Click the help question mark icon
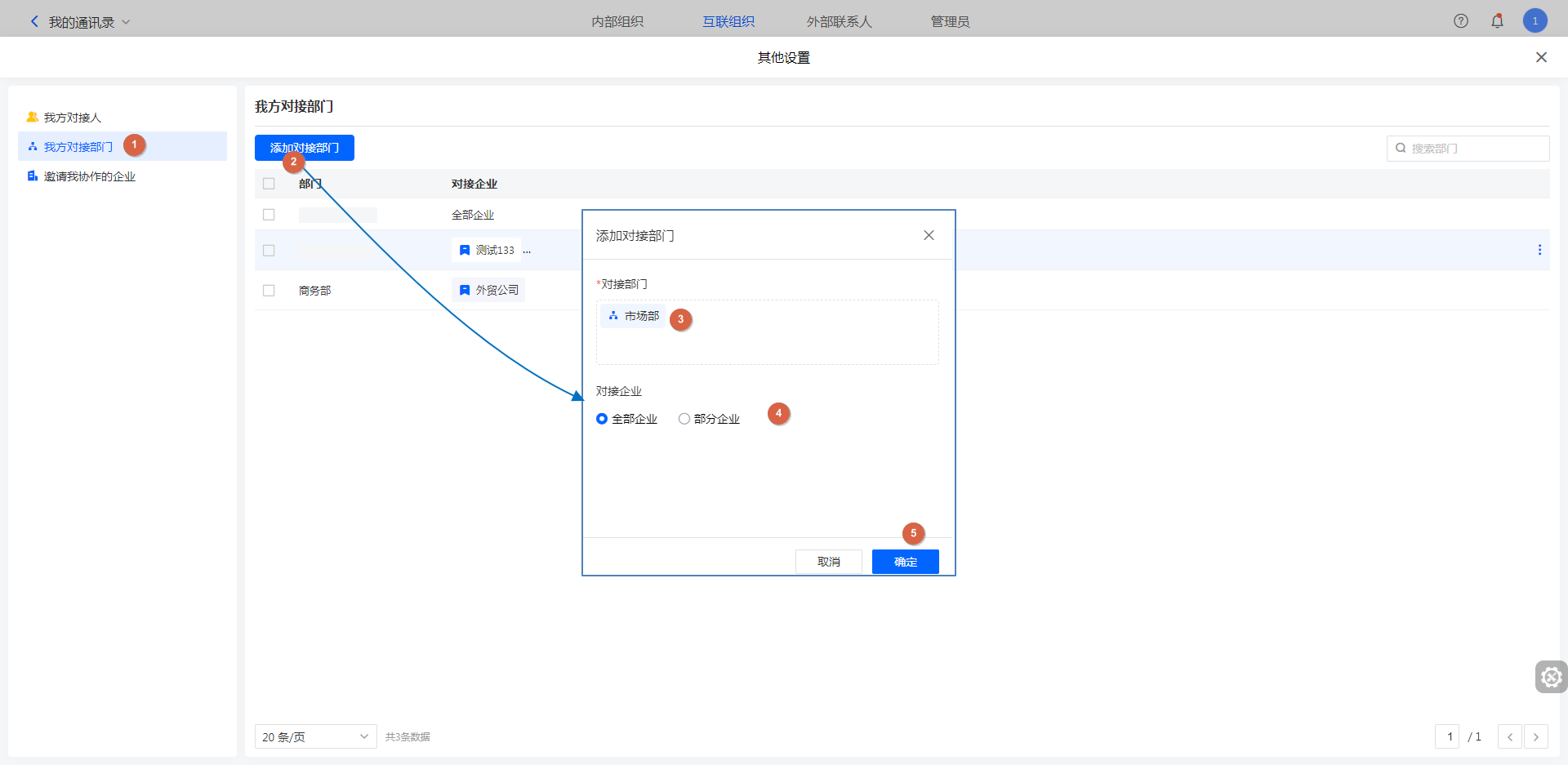The image size is (1568, 765). point(1460,21)
